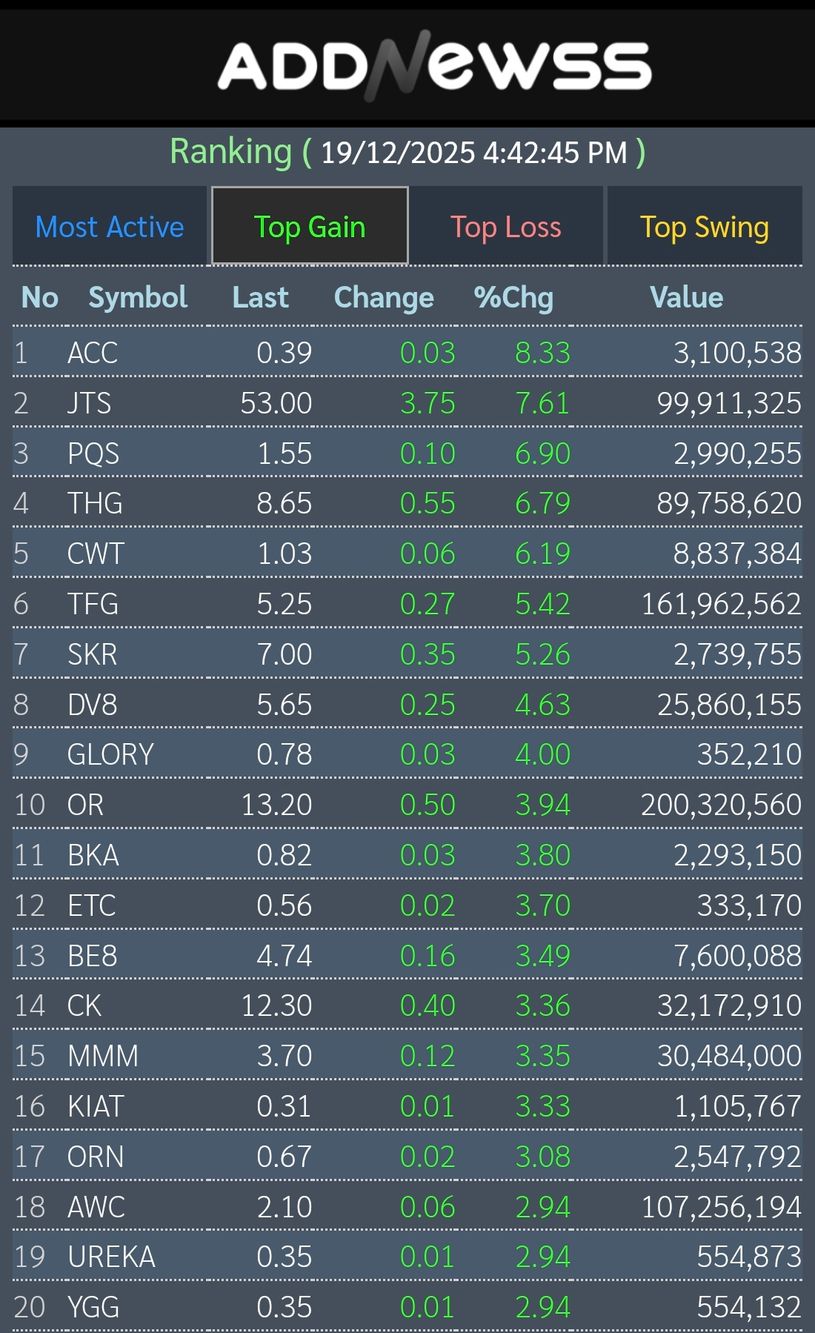Show the Top Swing ranking tab
This screenshot has height=1333, width=815.
[704, 227]
